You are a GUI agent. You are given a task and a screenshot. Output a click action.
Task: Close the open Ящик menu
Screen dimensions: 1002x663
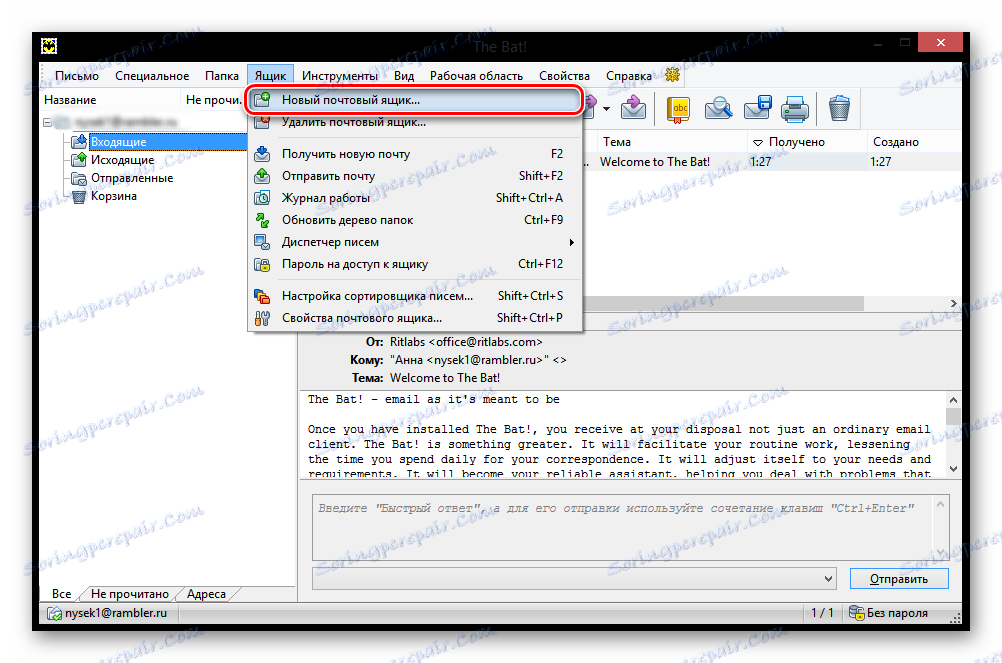[270, 76]
